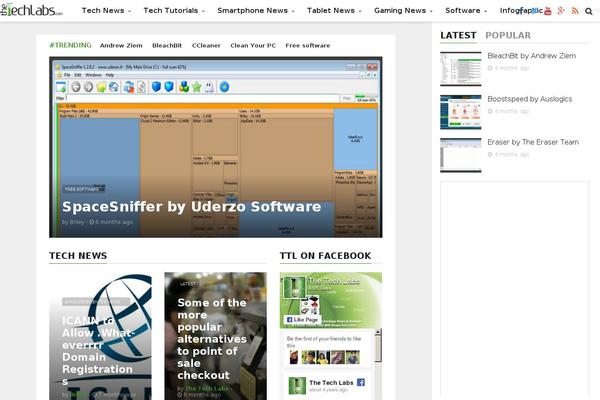
Task: Open trending tag Andrew Ziem
Action: click(x=121, y=46)
